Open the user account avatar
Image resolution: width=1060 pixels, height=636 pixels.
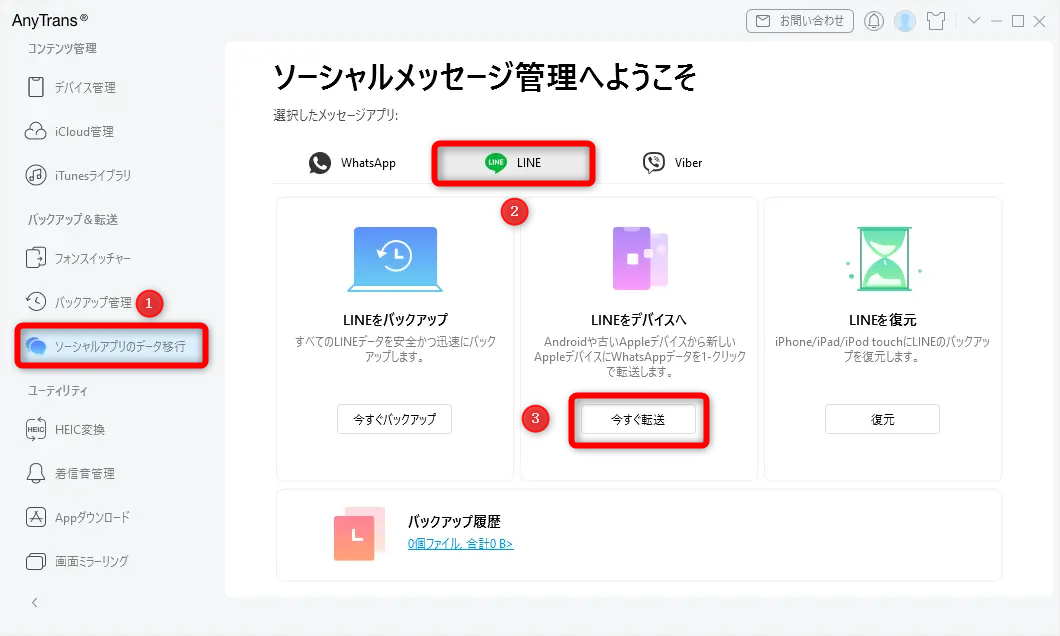[x=905, y=21]
